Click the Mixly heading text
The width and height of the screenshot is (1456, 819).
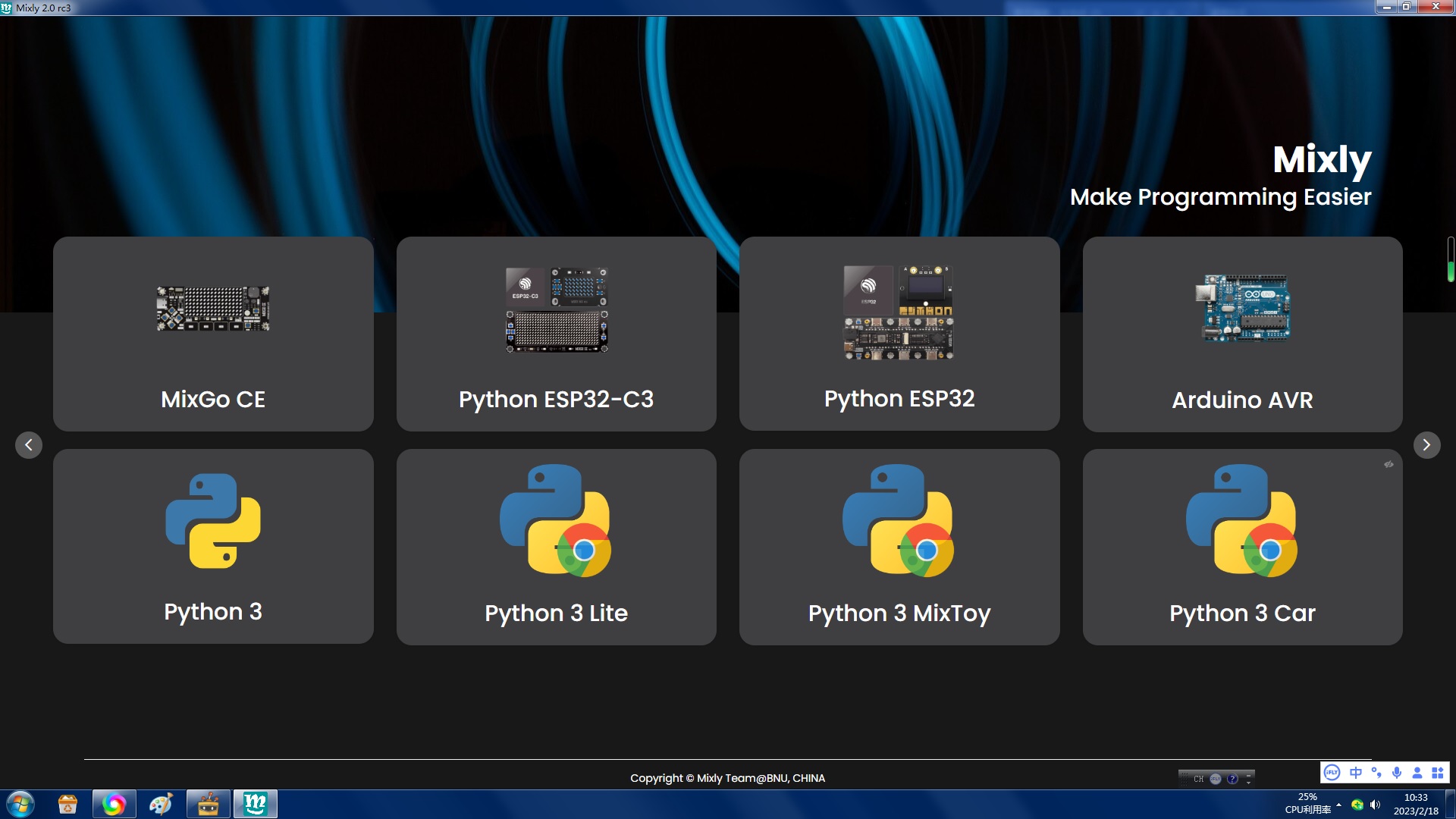click(1322, 161)
